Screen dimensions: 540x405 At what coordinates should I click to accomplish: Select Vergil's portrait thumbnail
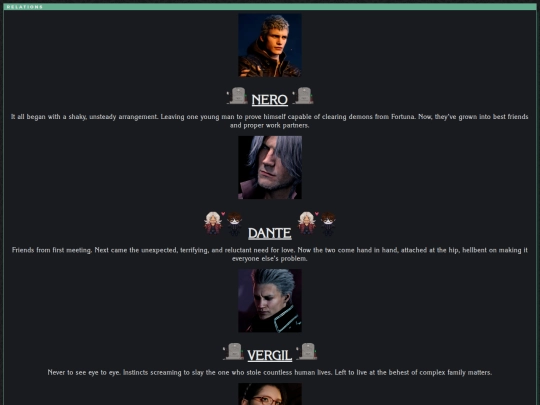tap(270, 301)
